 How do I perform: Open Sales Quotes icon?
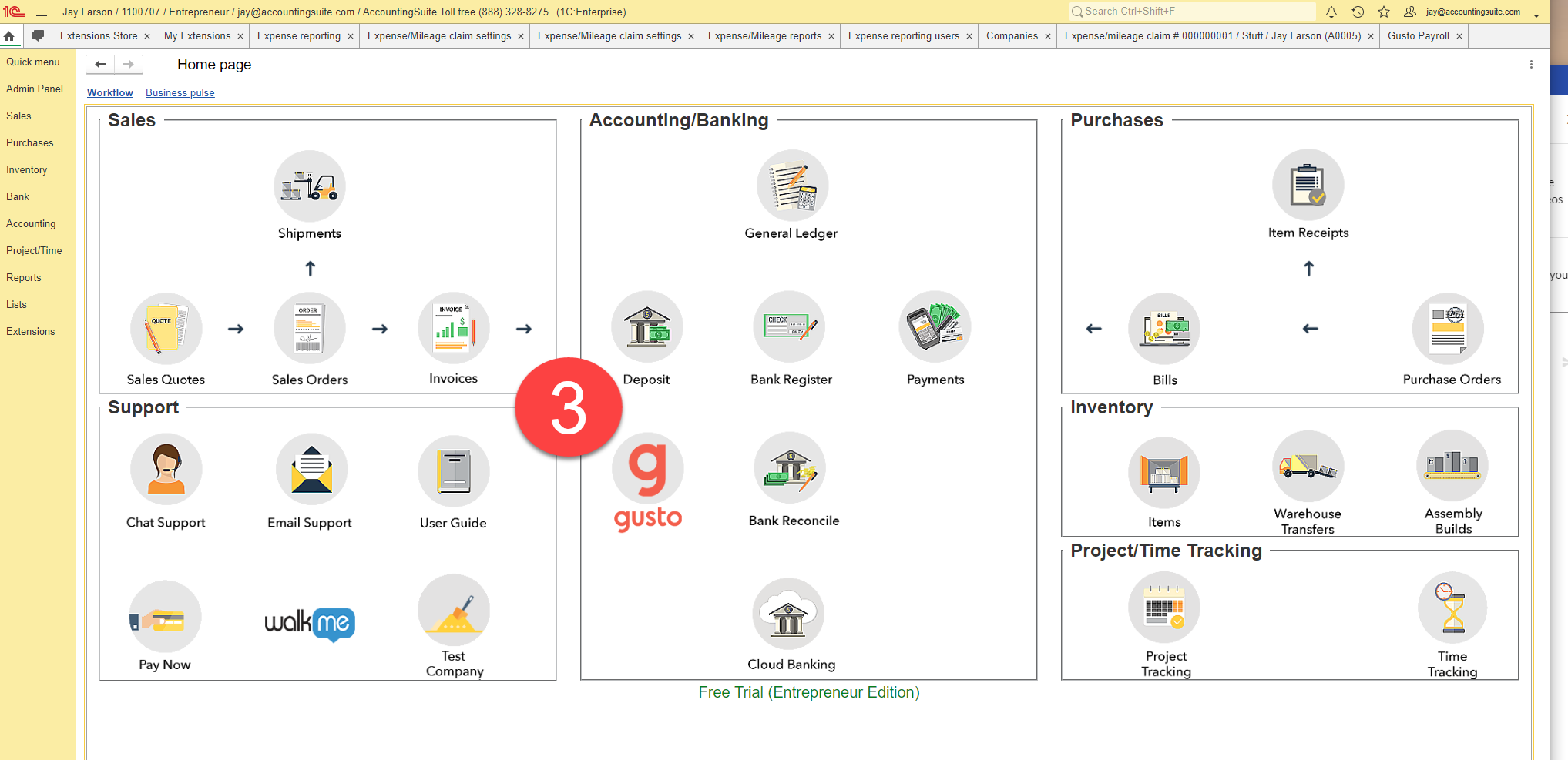coord(166,328)
